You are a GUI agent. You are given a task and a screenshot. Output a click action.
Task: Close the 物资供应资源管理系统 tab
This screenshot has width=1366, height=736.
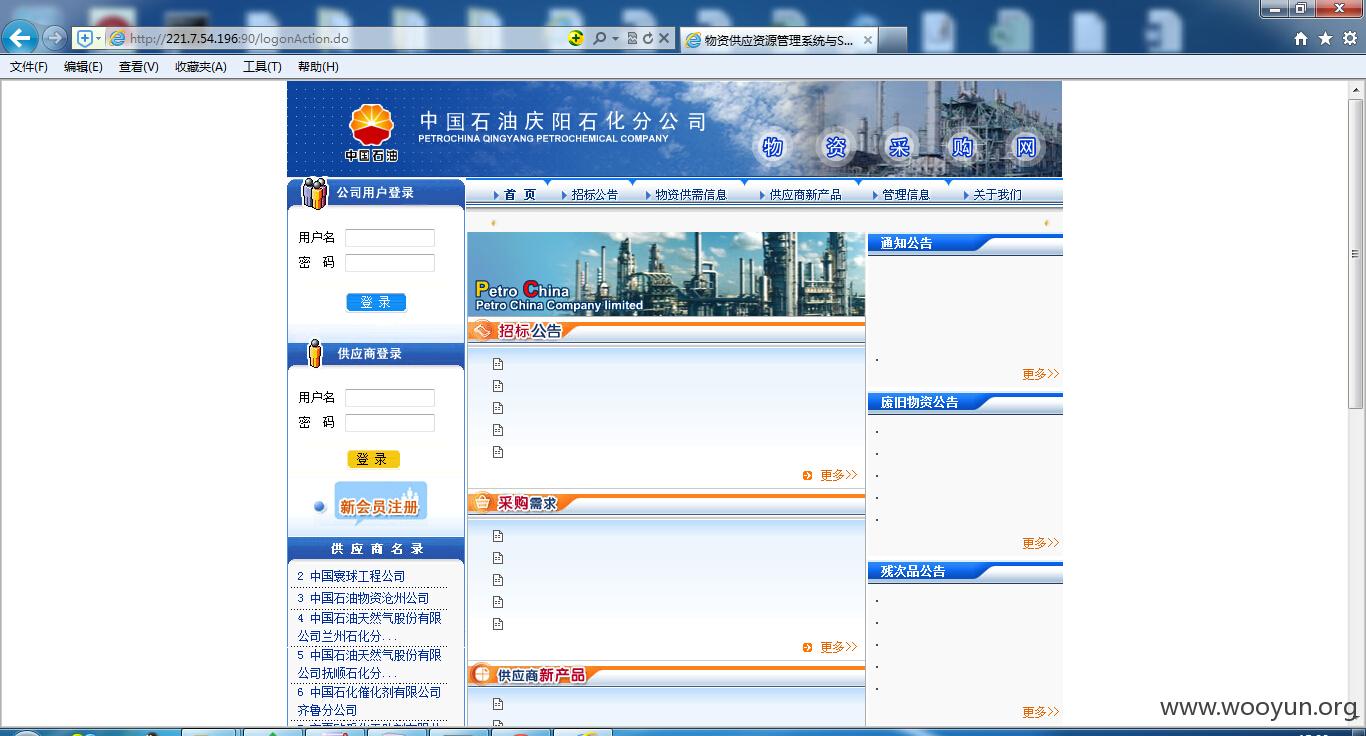pos(867,40)
